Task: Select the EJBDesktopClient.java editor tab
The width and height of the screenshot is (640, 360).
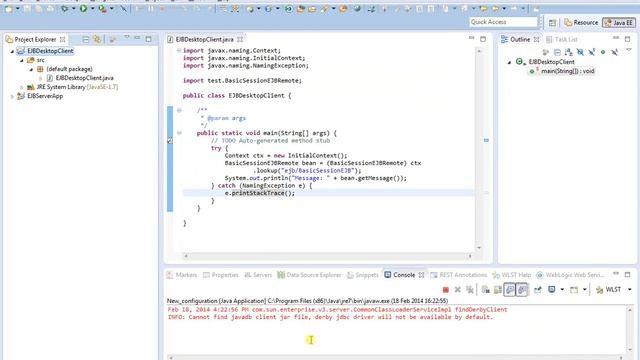Action: pos(204,40)
